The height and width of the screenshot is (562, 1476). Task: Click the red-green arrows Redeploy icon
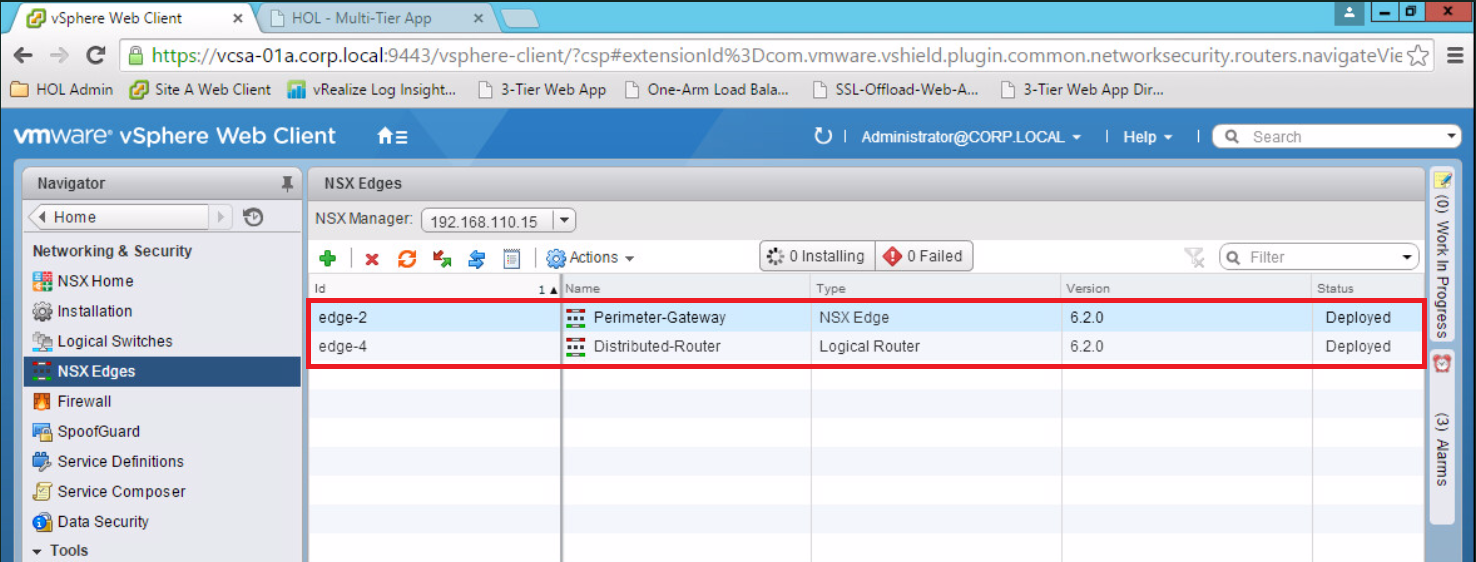(442, 258)
